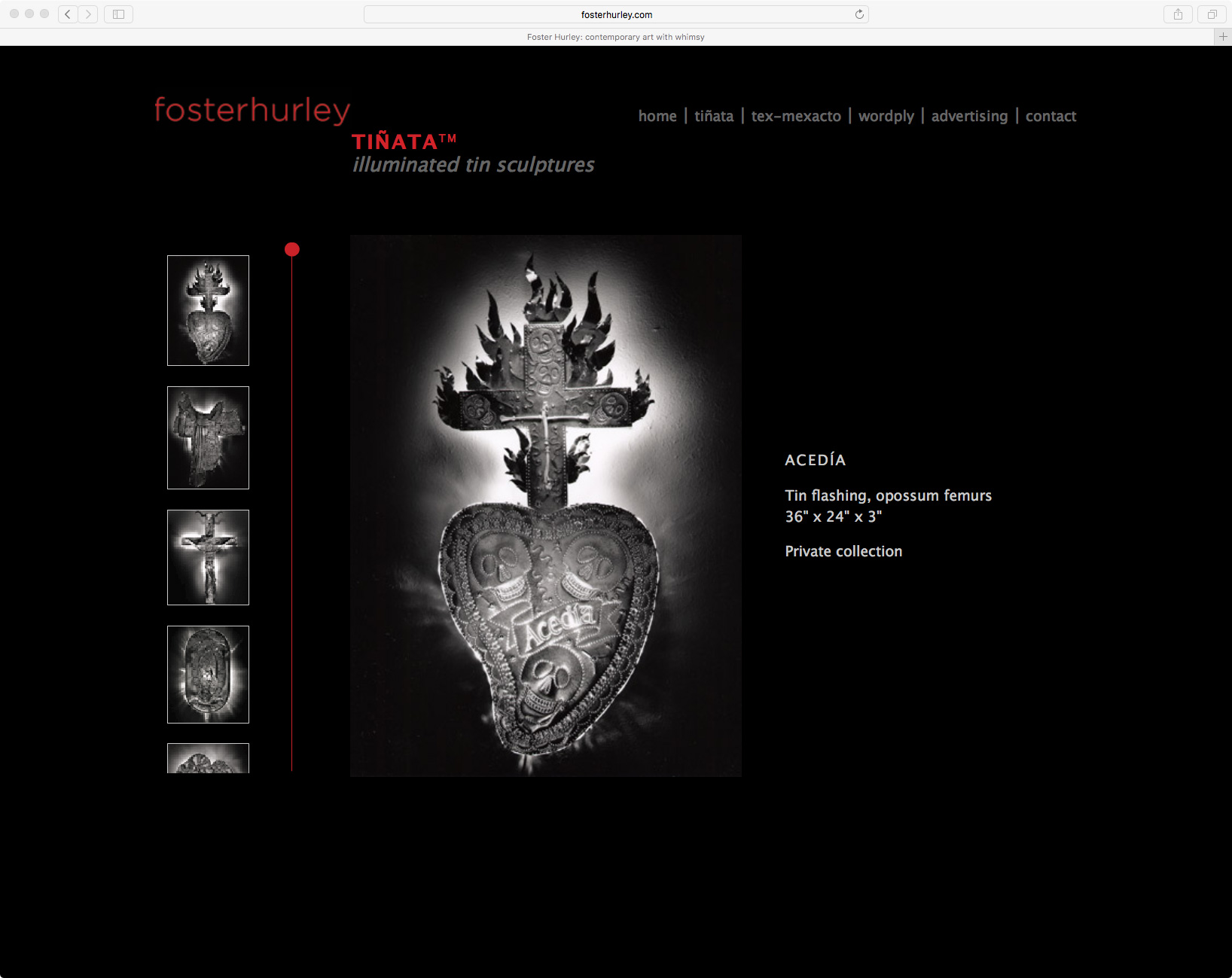Go to the home nav link
1232x978 pixels.
pos(657,116)
